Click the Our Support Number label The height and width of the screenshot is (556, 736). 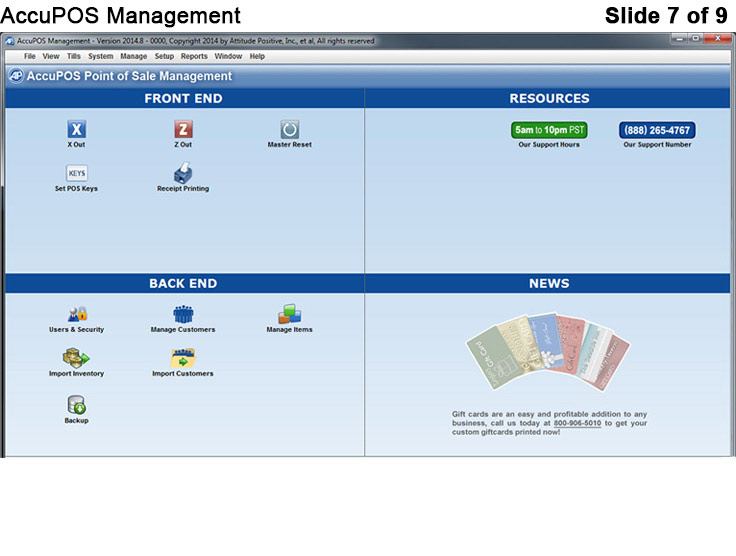tap(657, 145)
